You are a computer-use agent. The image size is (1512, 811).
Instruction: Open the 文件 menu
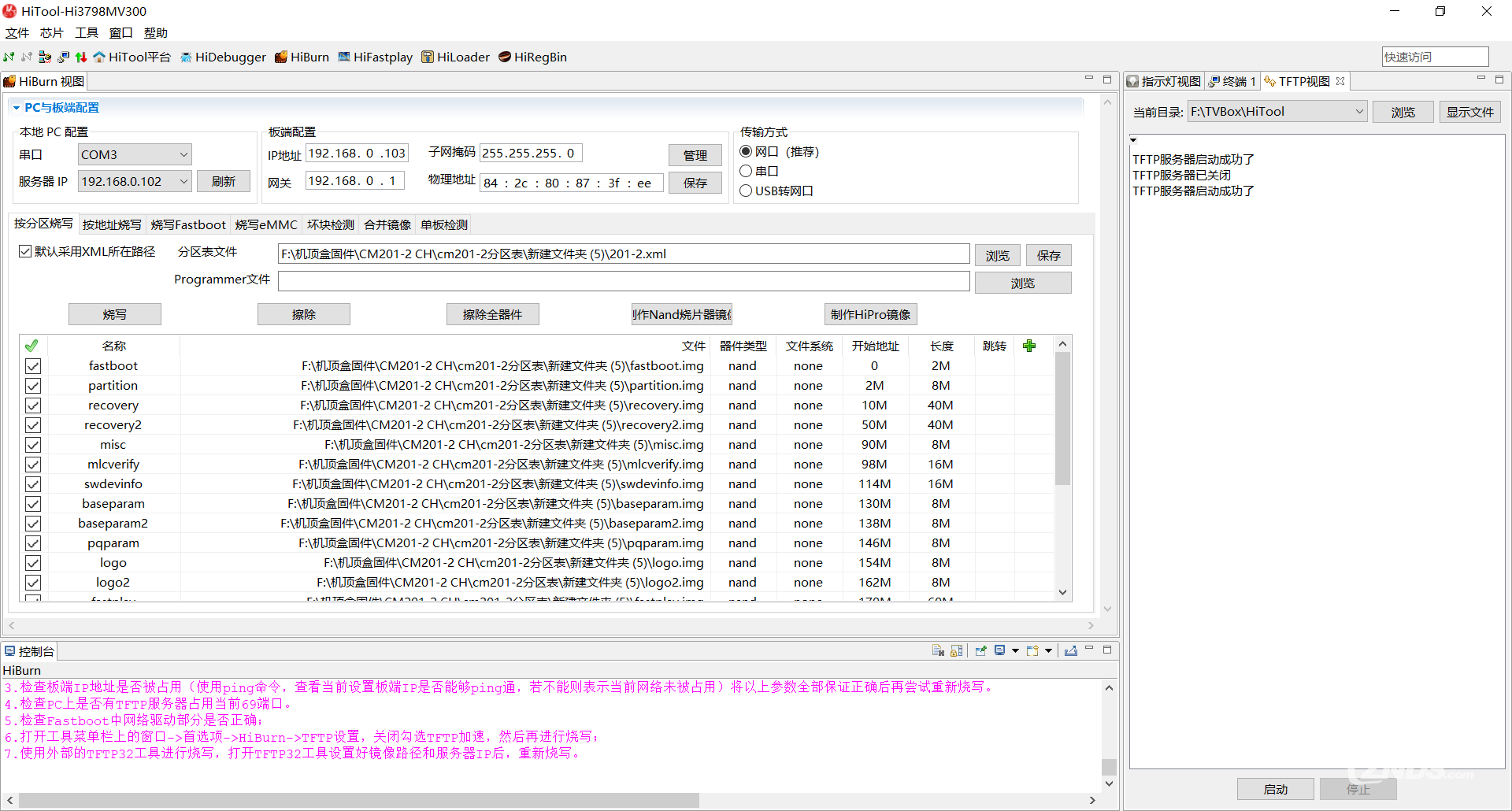click(17, 33)
